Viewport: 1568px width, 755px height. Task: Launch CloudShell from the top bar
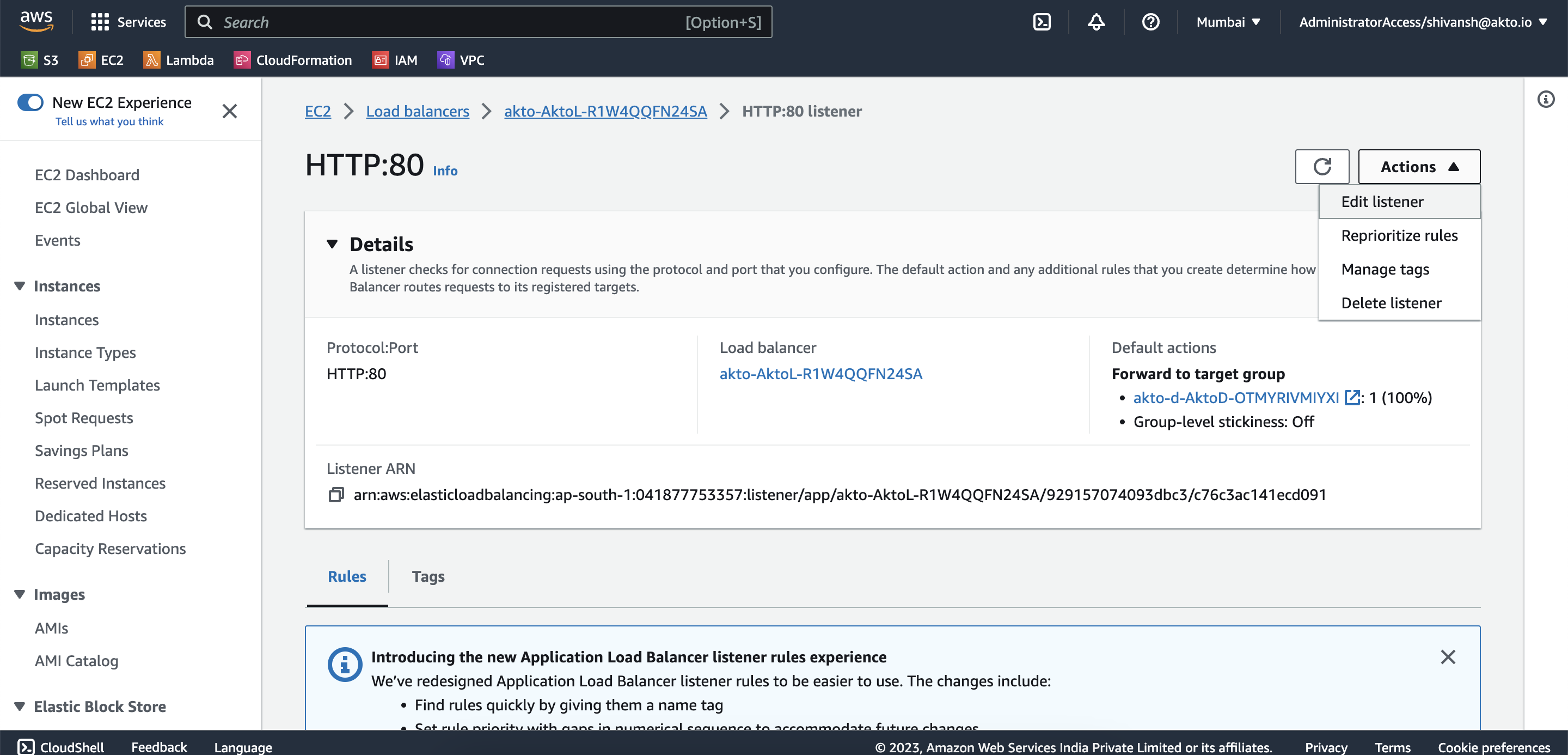click(x=1042, y=21)
